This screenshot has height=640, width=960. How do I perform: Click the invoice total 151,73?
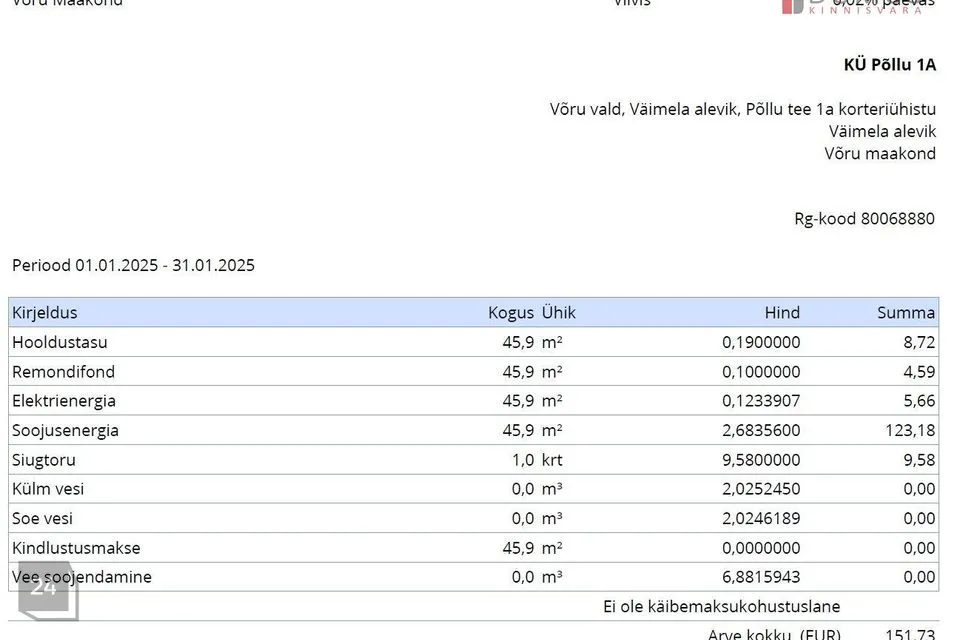click(910, 634)
